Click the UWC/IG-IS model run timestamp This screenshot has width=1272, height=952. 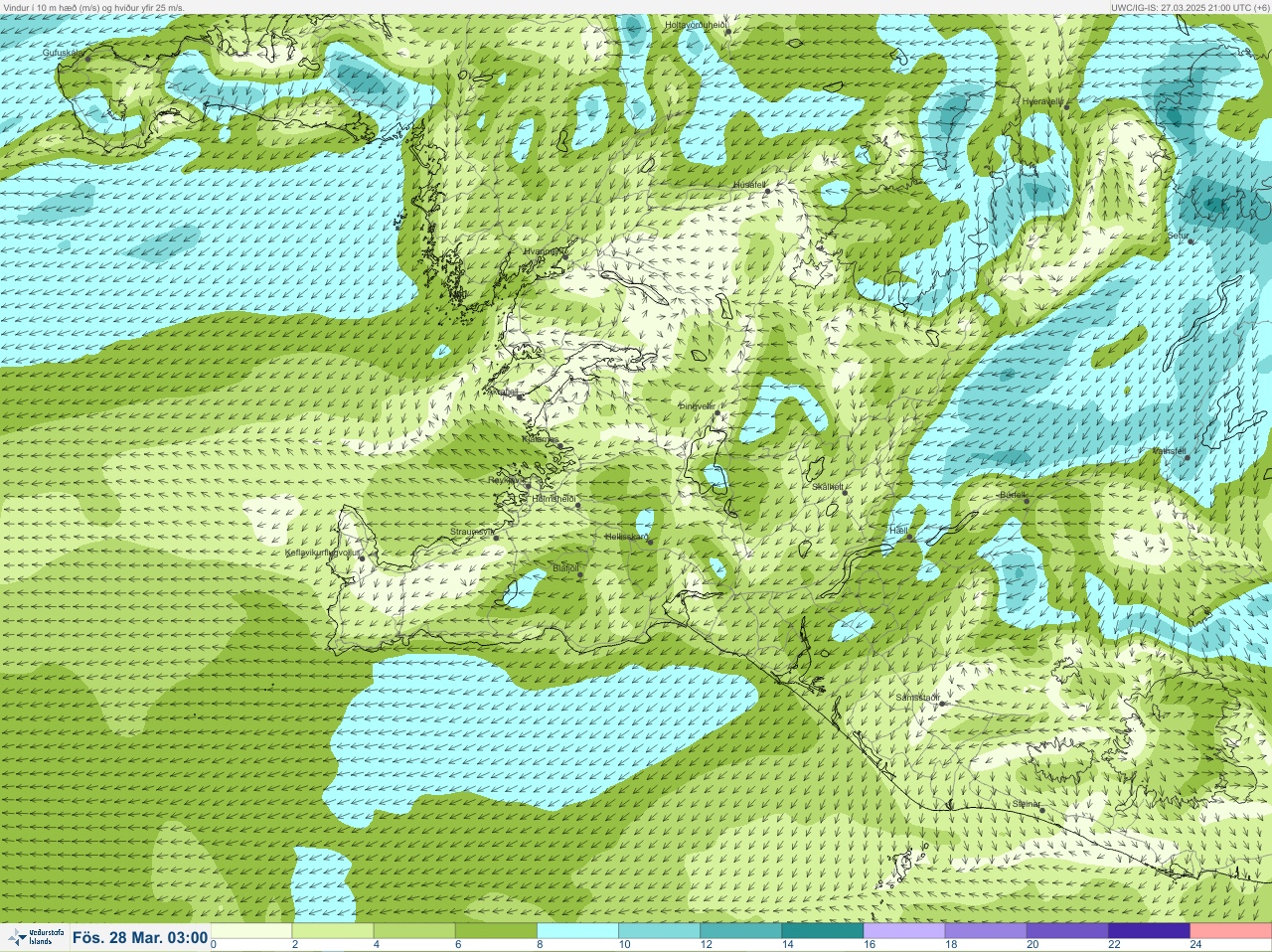[x=1191, y=7]
